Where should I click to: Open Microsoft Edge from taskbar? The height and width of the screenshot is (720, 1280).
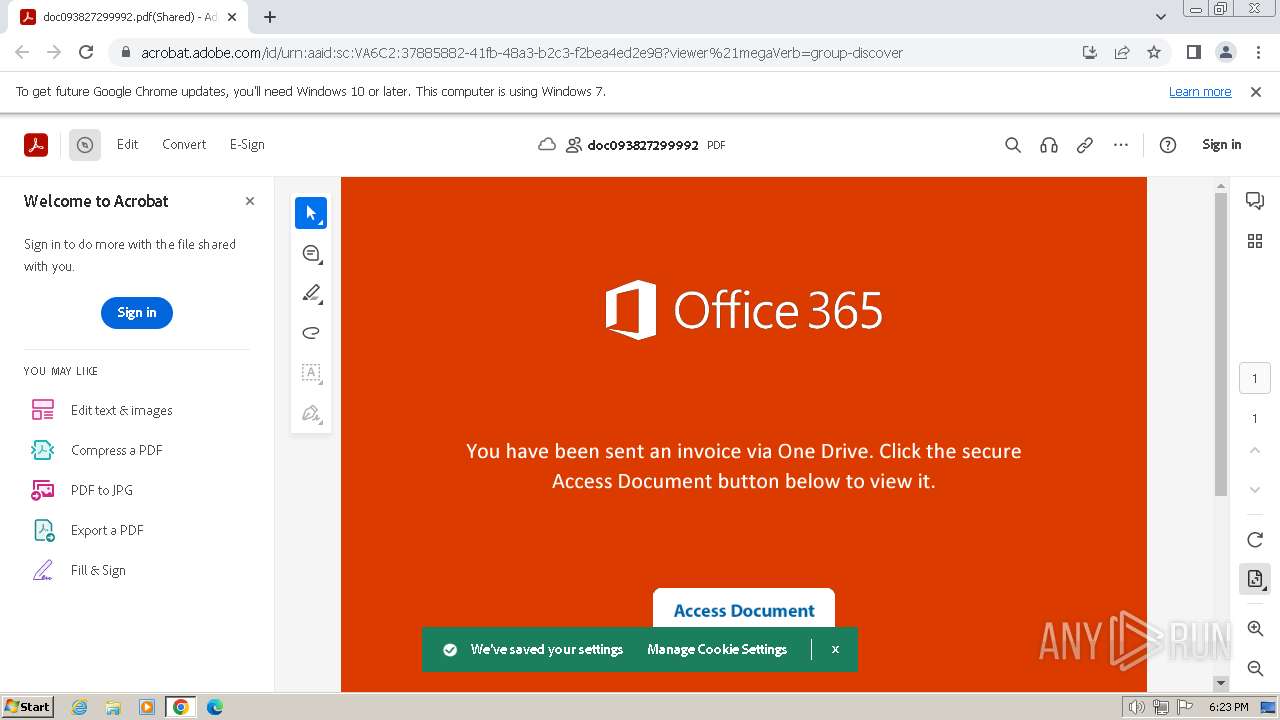click(215, 707)
